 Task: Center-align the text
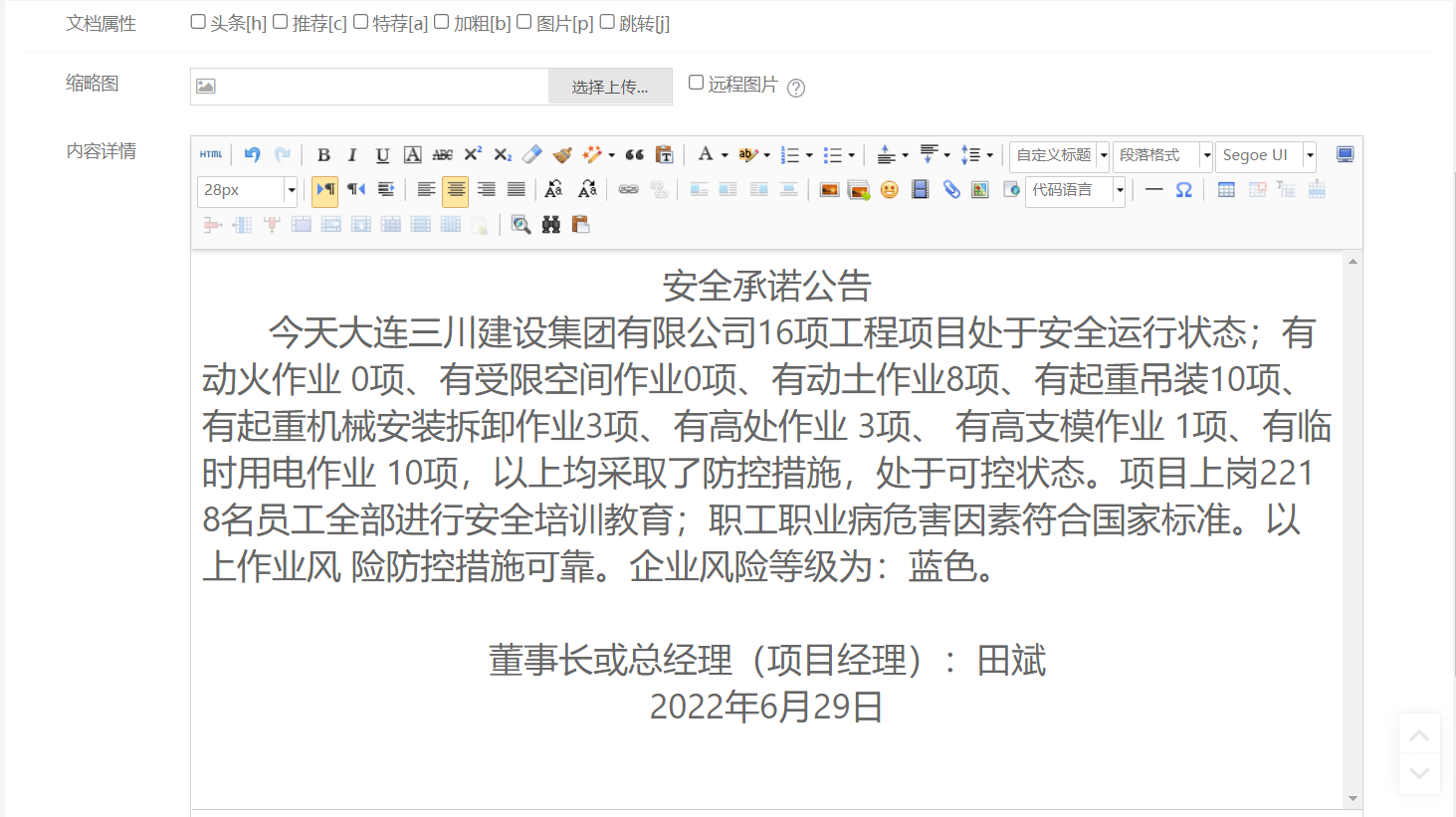pos(456,190)
